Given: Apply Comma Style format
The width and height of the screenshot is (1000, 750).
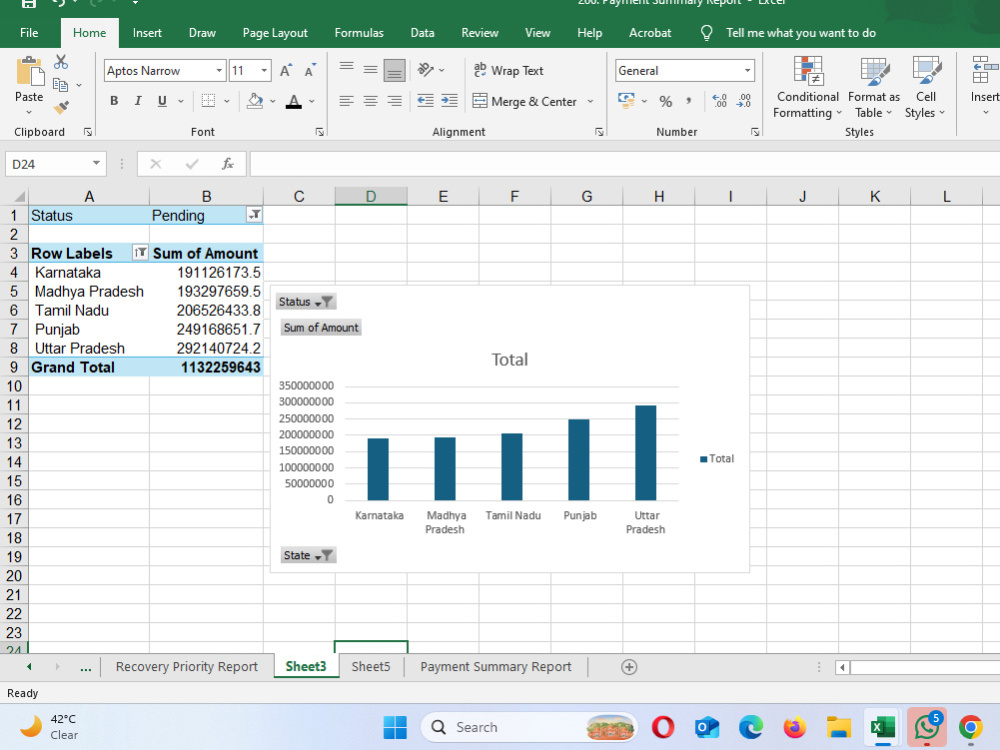Looking at the screenshot, I should point(689,101).
